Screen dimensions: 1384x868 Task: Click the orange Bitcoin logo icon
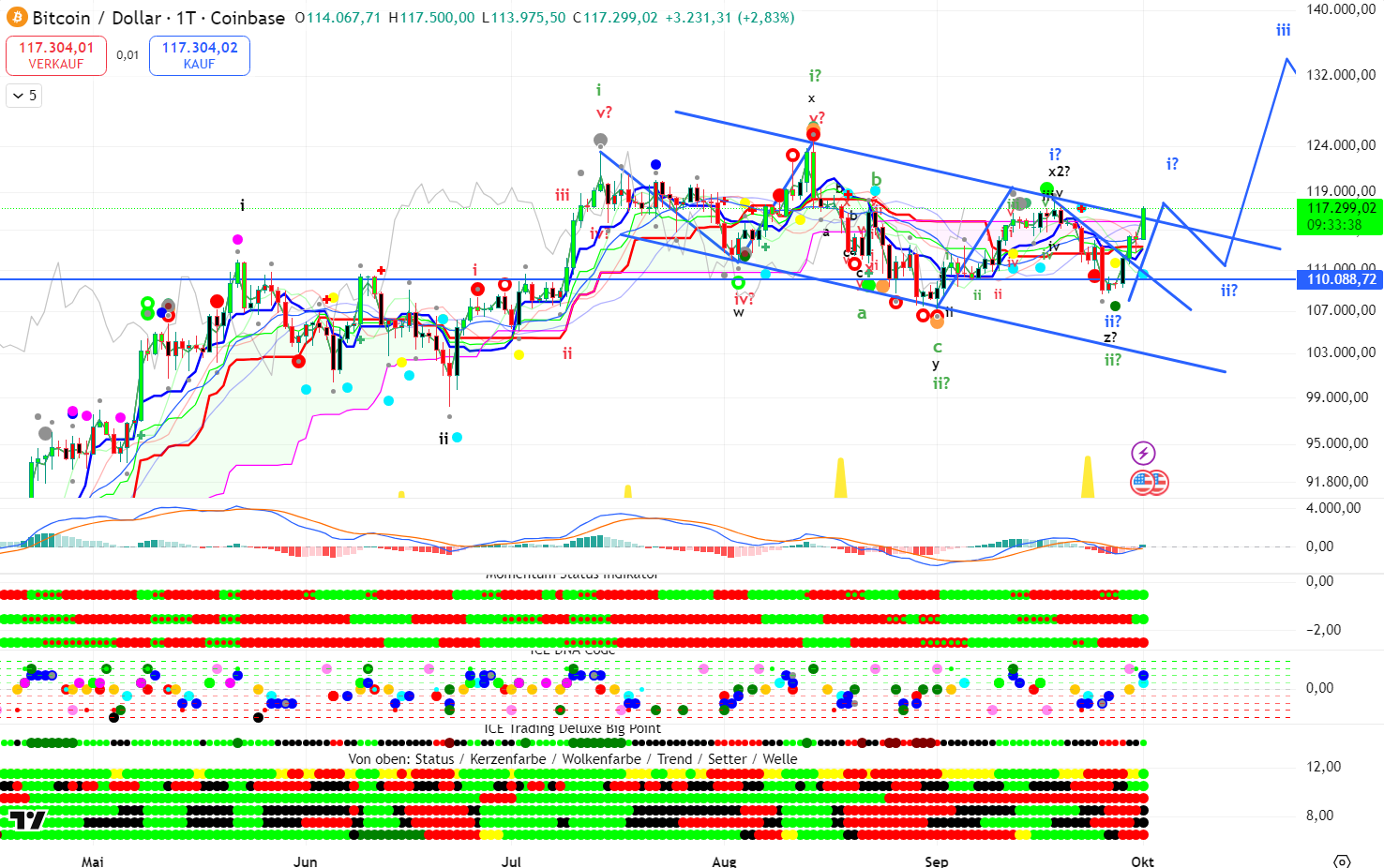click(x=16, y=18)
